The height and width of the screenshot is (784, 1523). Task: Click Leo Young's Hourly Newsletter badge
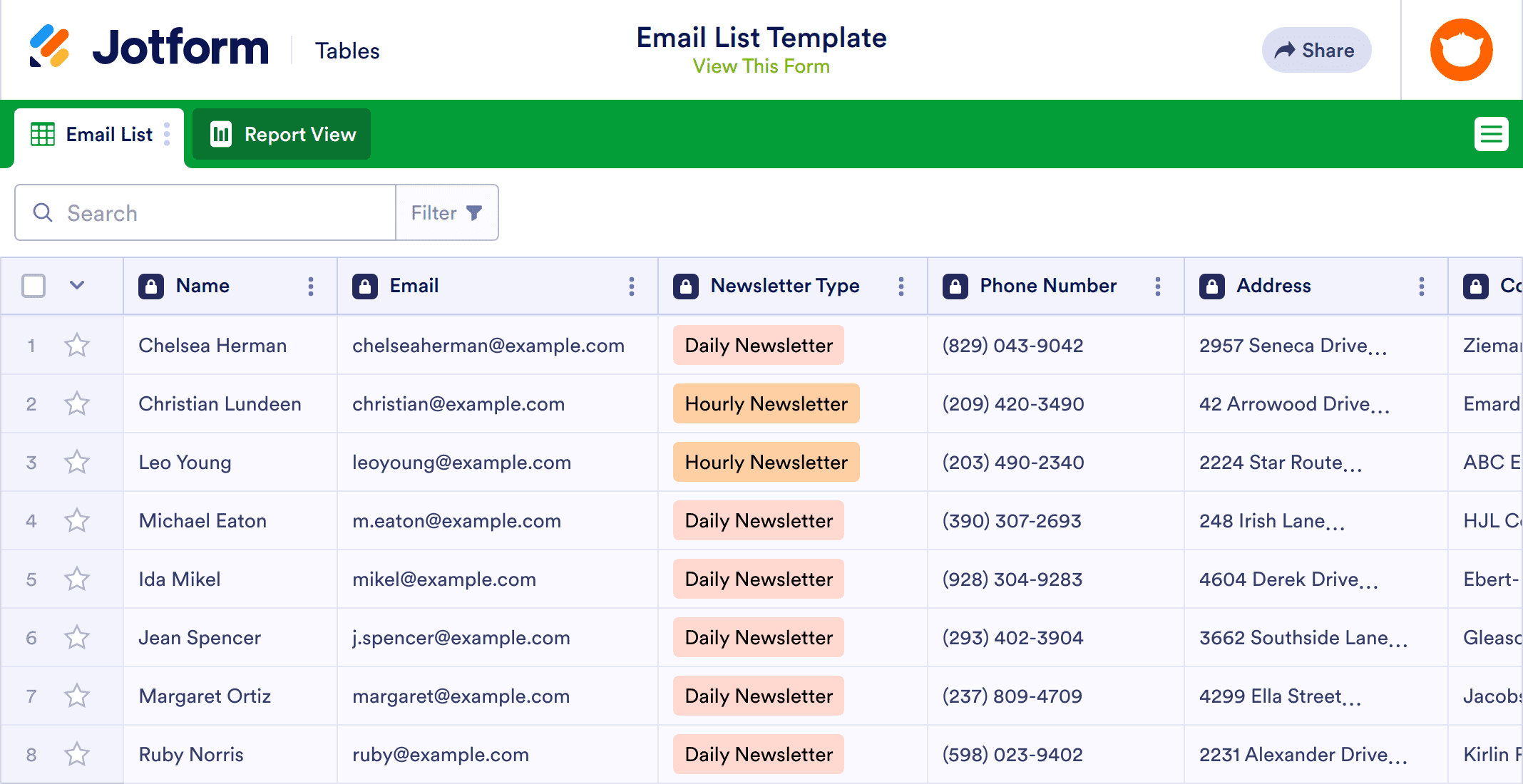click(766, 462)
